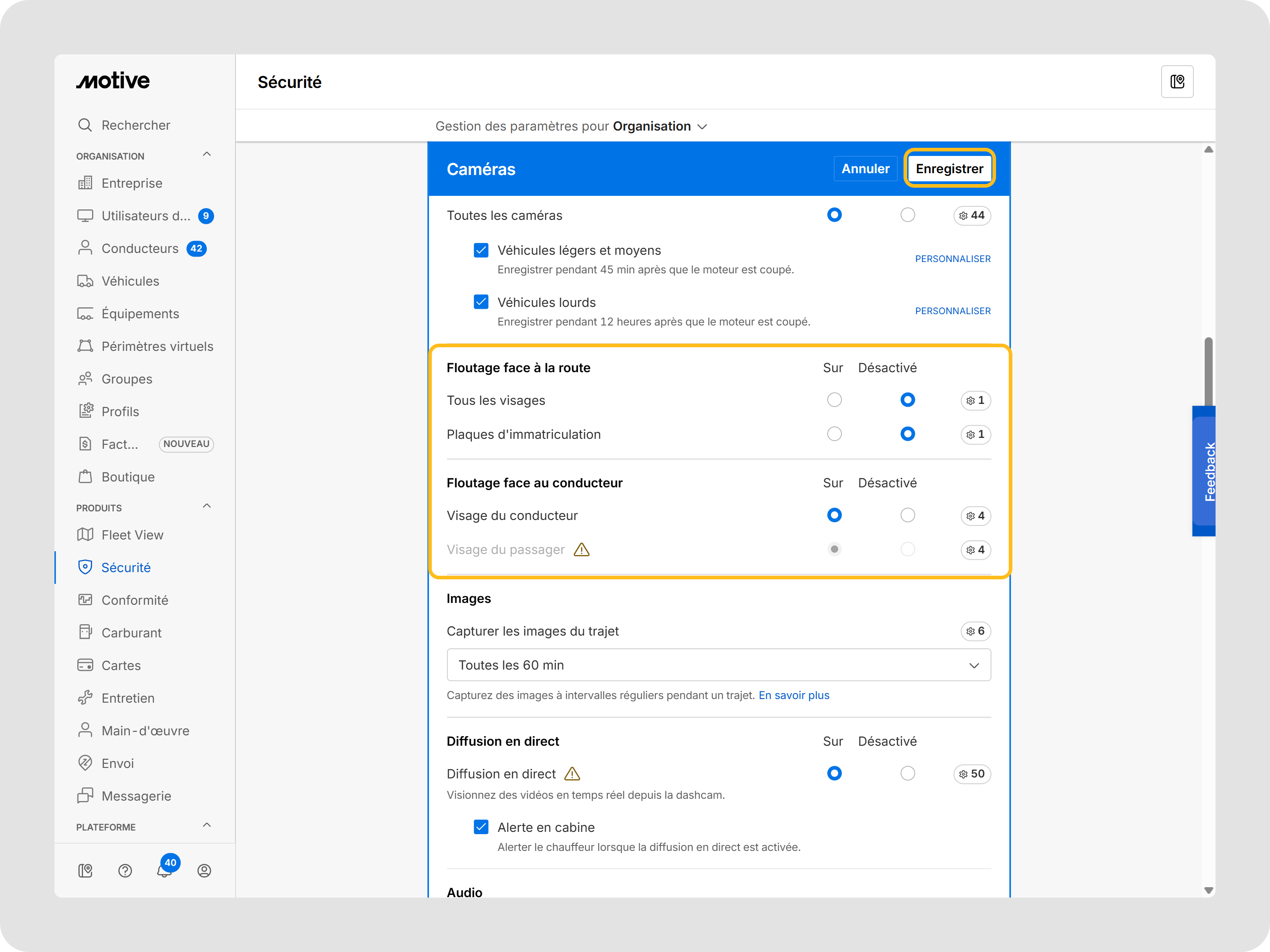Click the map icon in top-right header

pos(1177,82)
